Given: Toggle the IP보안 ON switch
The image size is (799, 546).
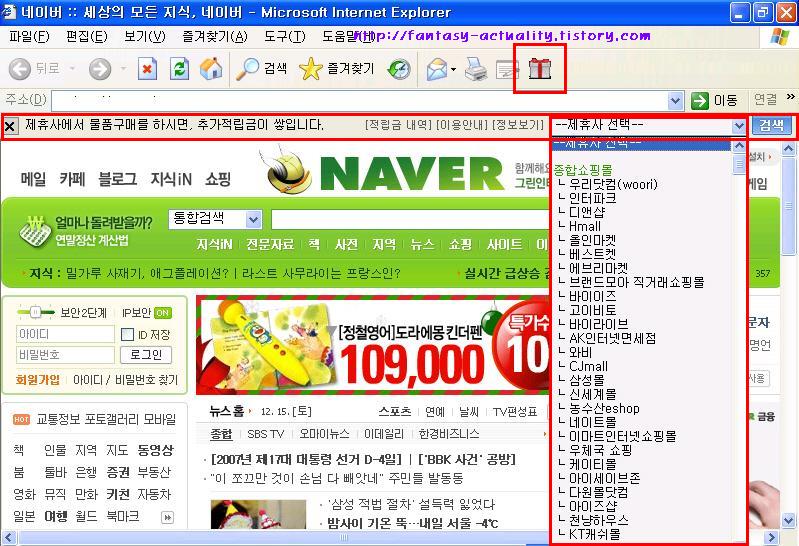Looking at the screenshot, I should pyautogui.click(x=163, y=313).
